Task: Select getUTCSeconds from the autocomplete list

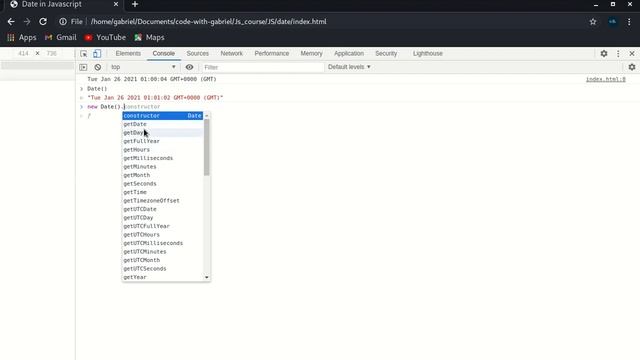Action: click(x=163, y=269)
